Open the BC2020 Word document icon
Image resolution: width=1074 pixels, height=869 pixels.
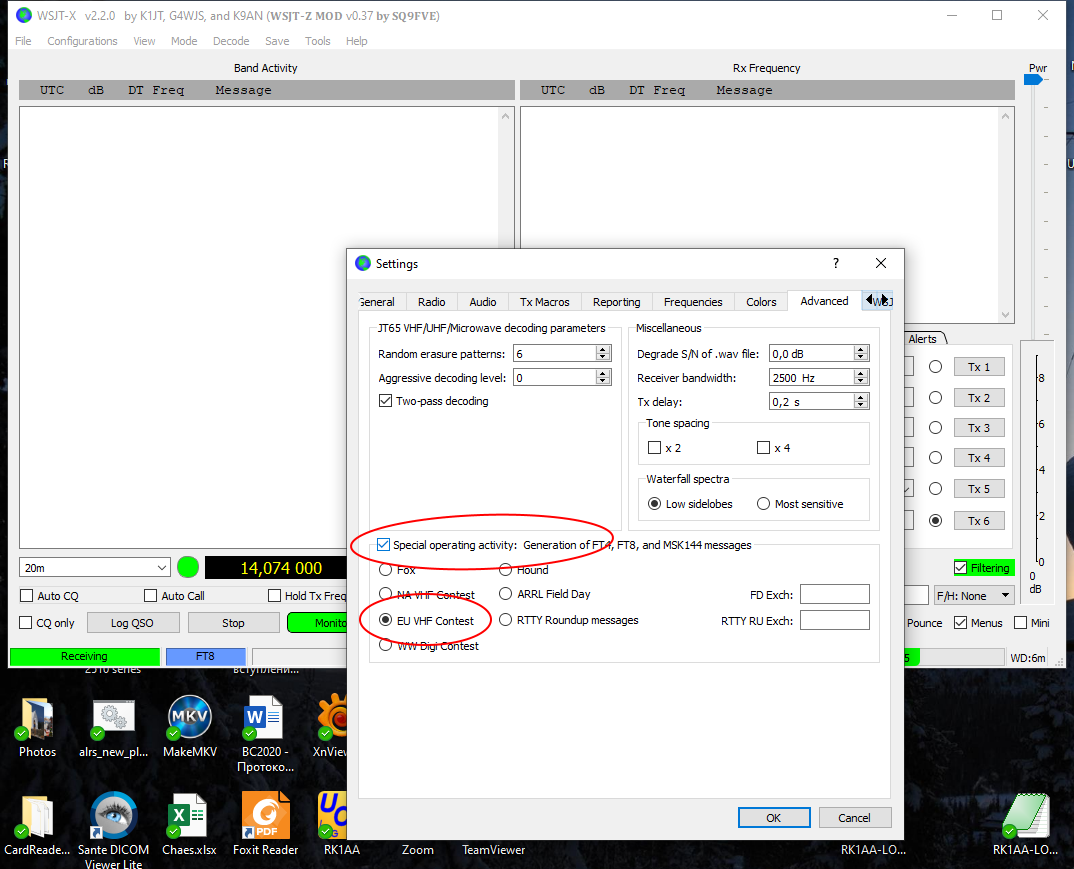click(x=265, y=720)
